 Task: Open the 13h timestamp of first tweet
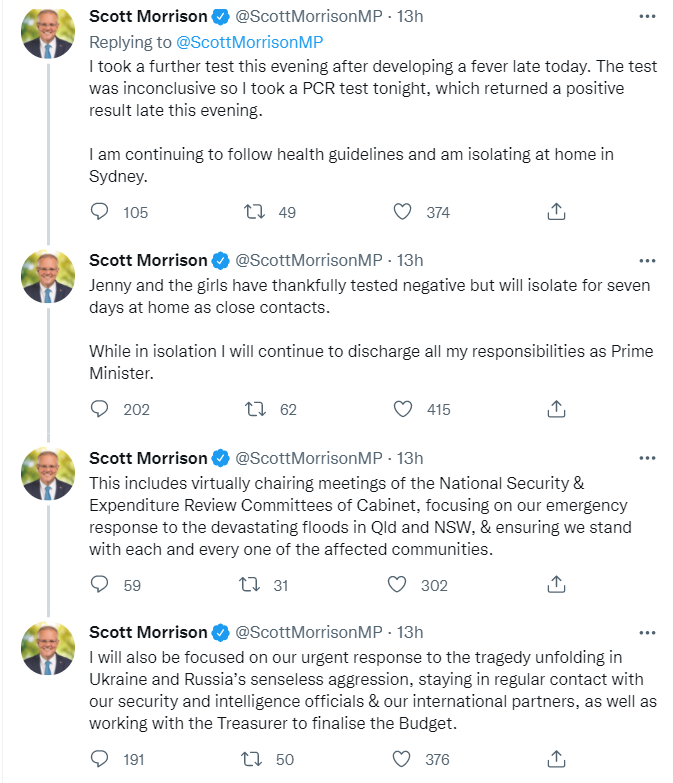(x=410, y=16)
